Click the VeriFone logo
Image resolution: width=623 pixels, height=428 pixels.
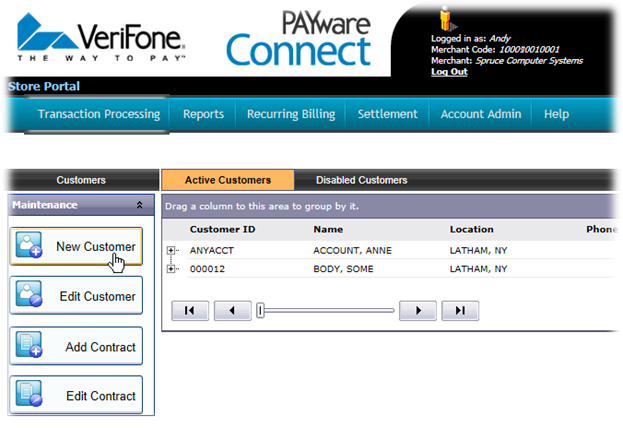click(x=101, y=37)
